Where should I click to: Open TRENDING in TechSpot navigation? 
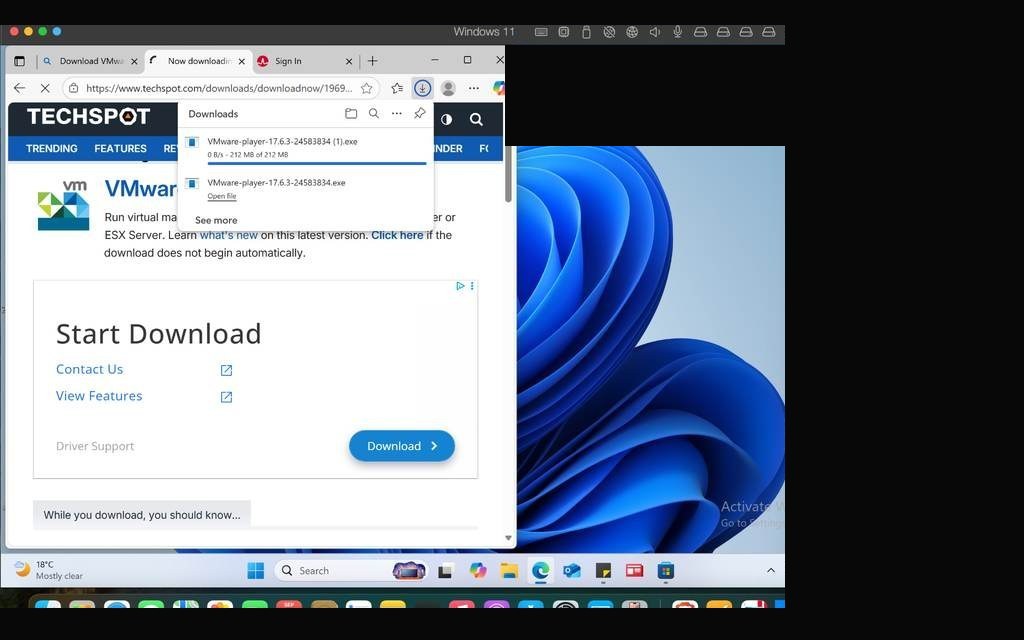click(x=52, y=149)
